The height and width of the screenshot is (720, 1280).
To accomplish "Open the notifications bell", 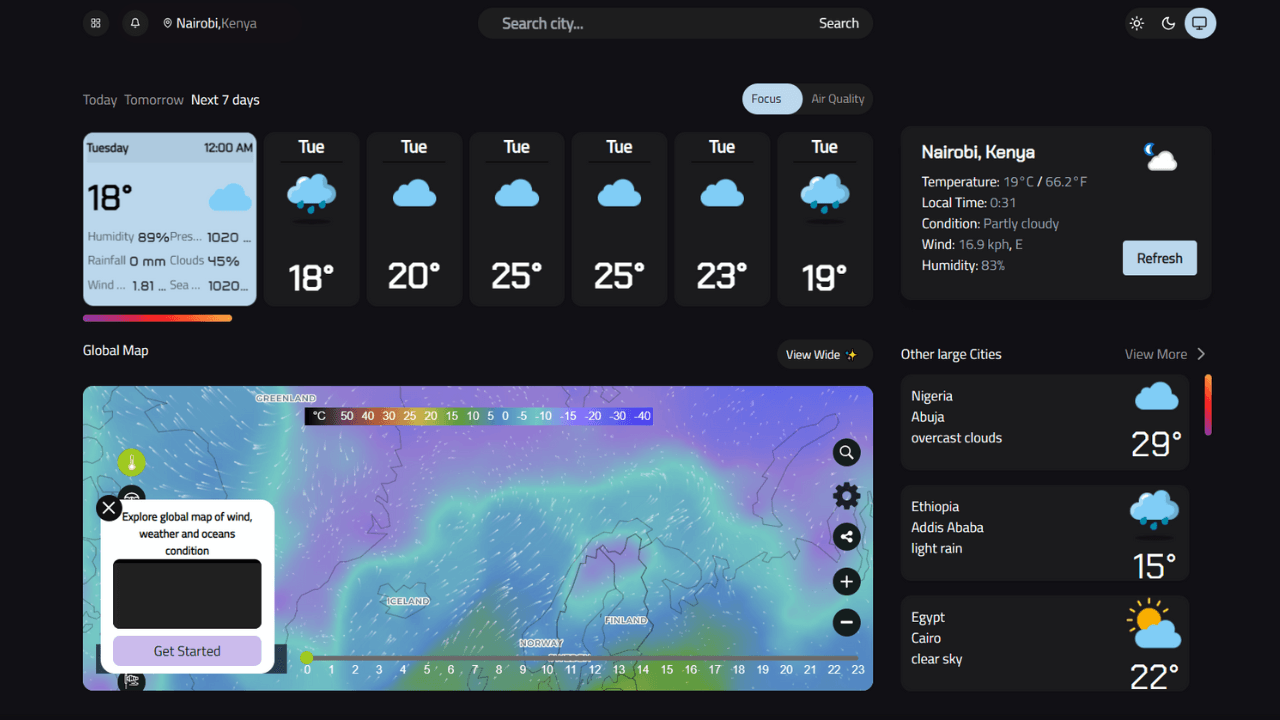I will click(x=135, y=23).
